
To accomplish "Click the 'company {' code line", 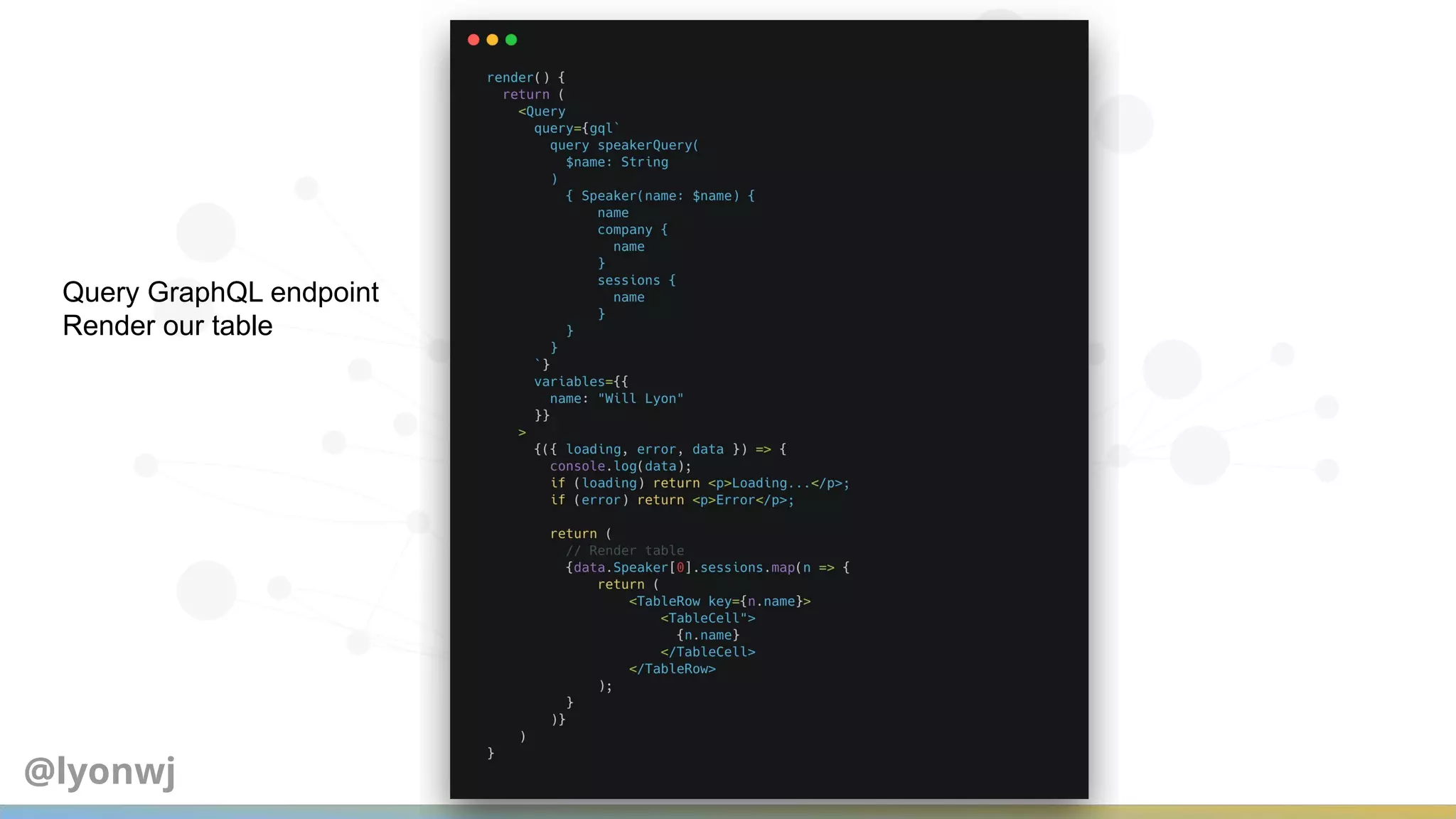I will [x=633, y=230].
